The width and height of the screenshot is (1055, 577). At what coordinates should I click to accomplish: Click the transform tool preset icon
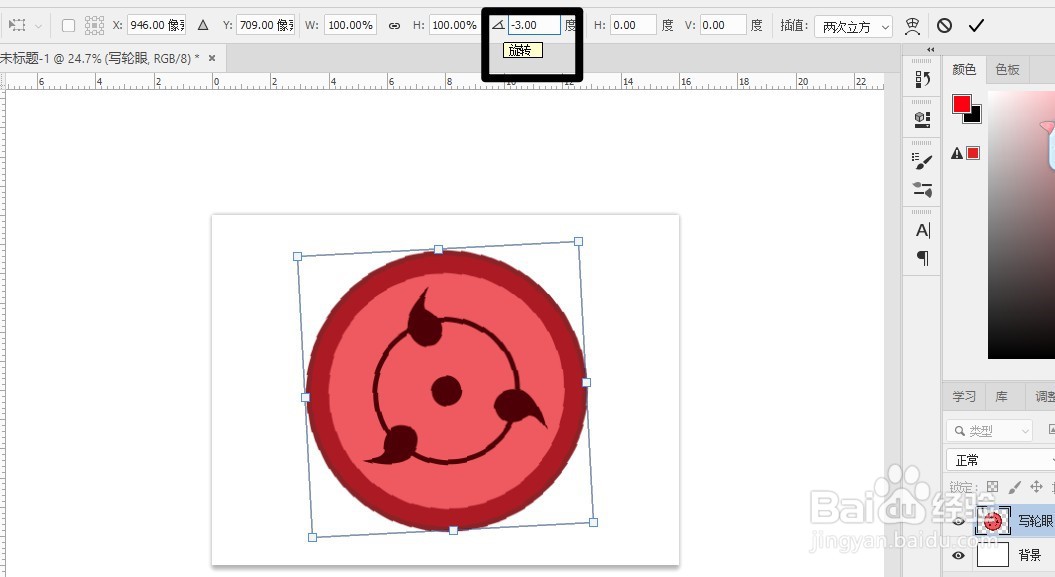[x=17, y=26]
